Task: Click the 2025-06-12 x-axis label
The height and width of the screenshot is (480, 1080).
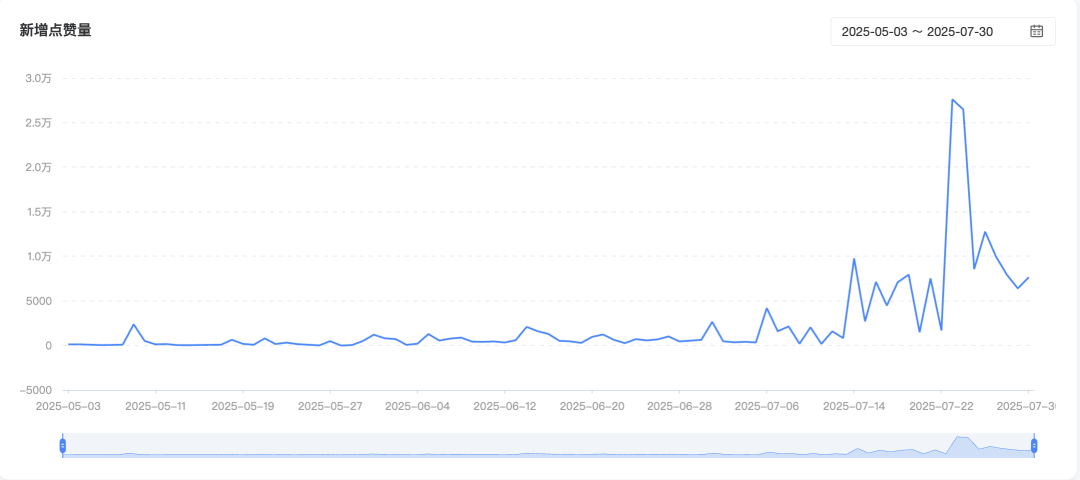Action: (505, 406)
